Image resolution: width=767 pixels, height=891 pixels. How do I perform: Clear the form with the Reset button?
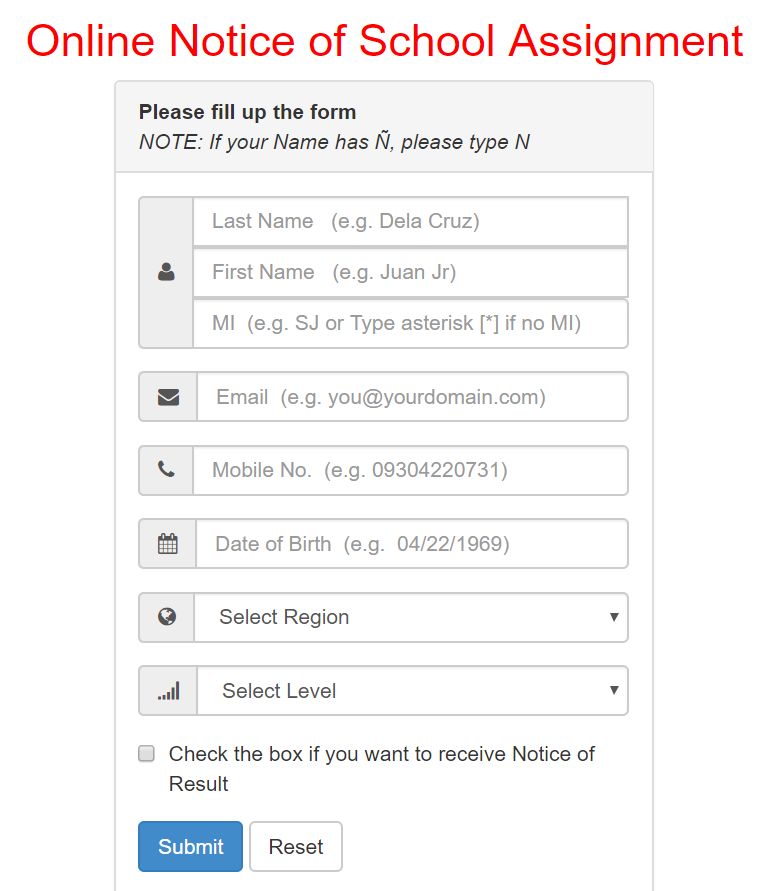pos(296,846)
